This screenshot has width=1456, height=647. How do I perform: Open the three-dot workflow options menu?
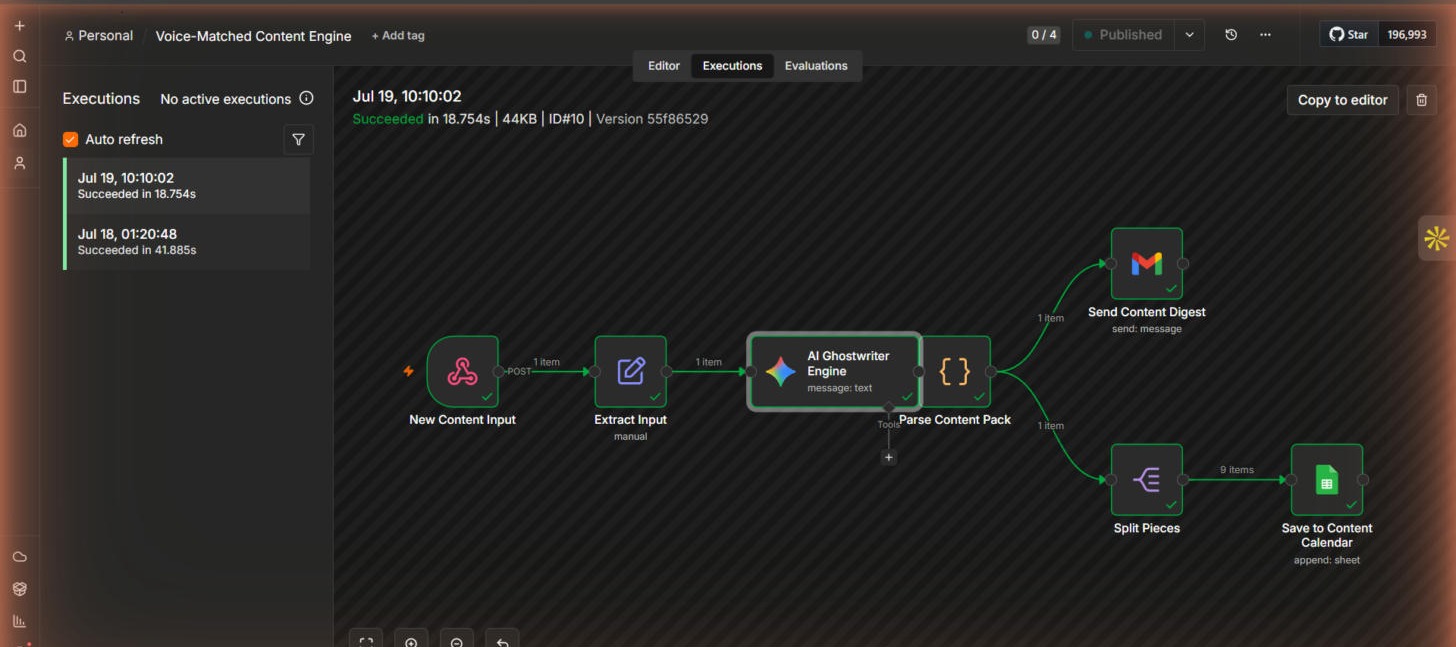pos(1265,34)
